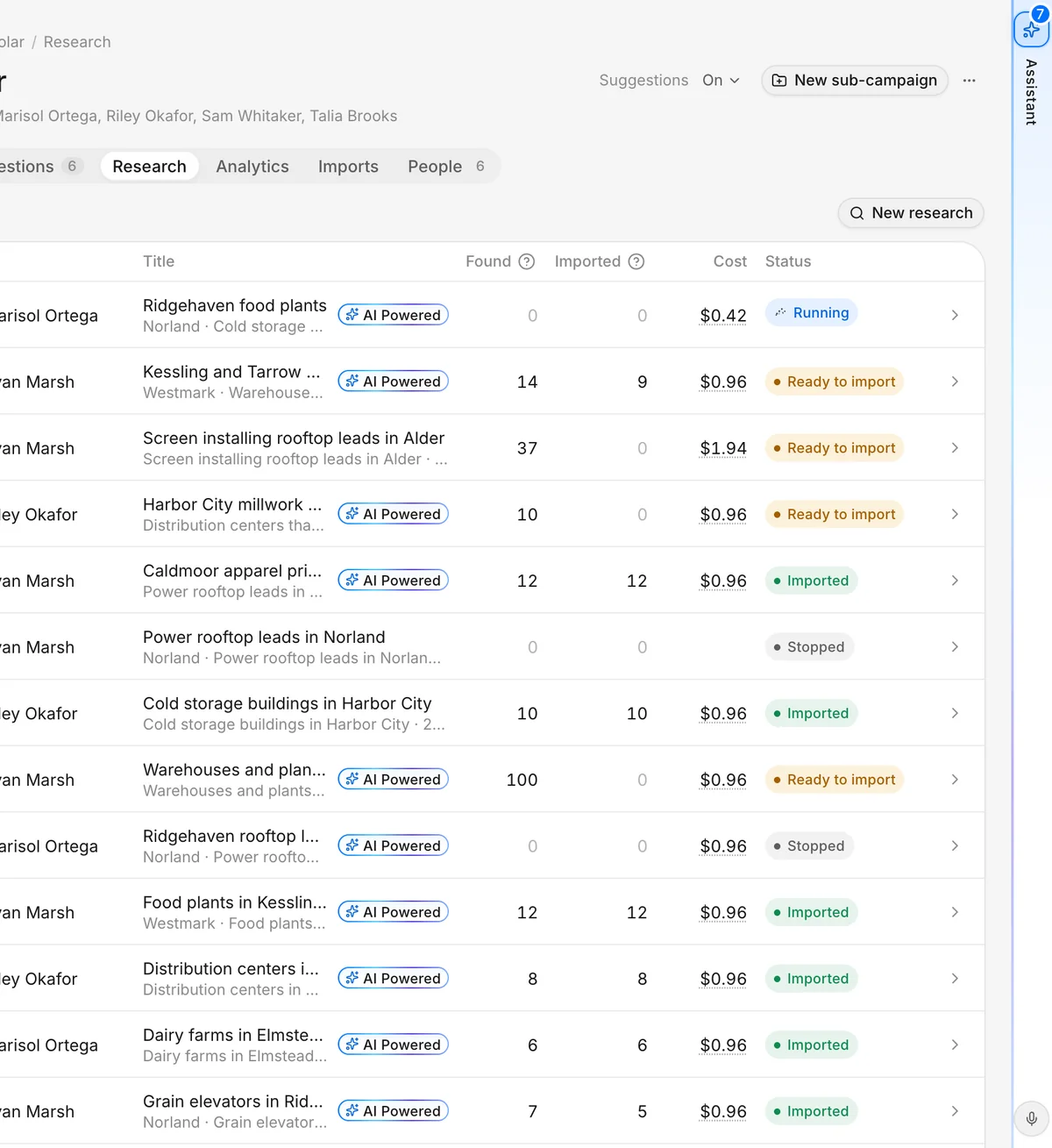Click the Imported count 9

coord(642,381)
